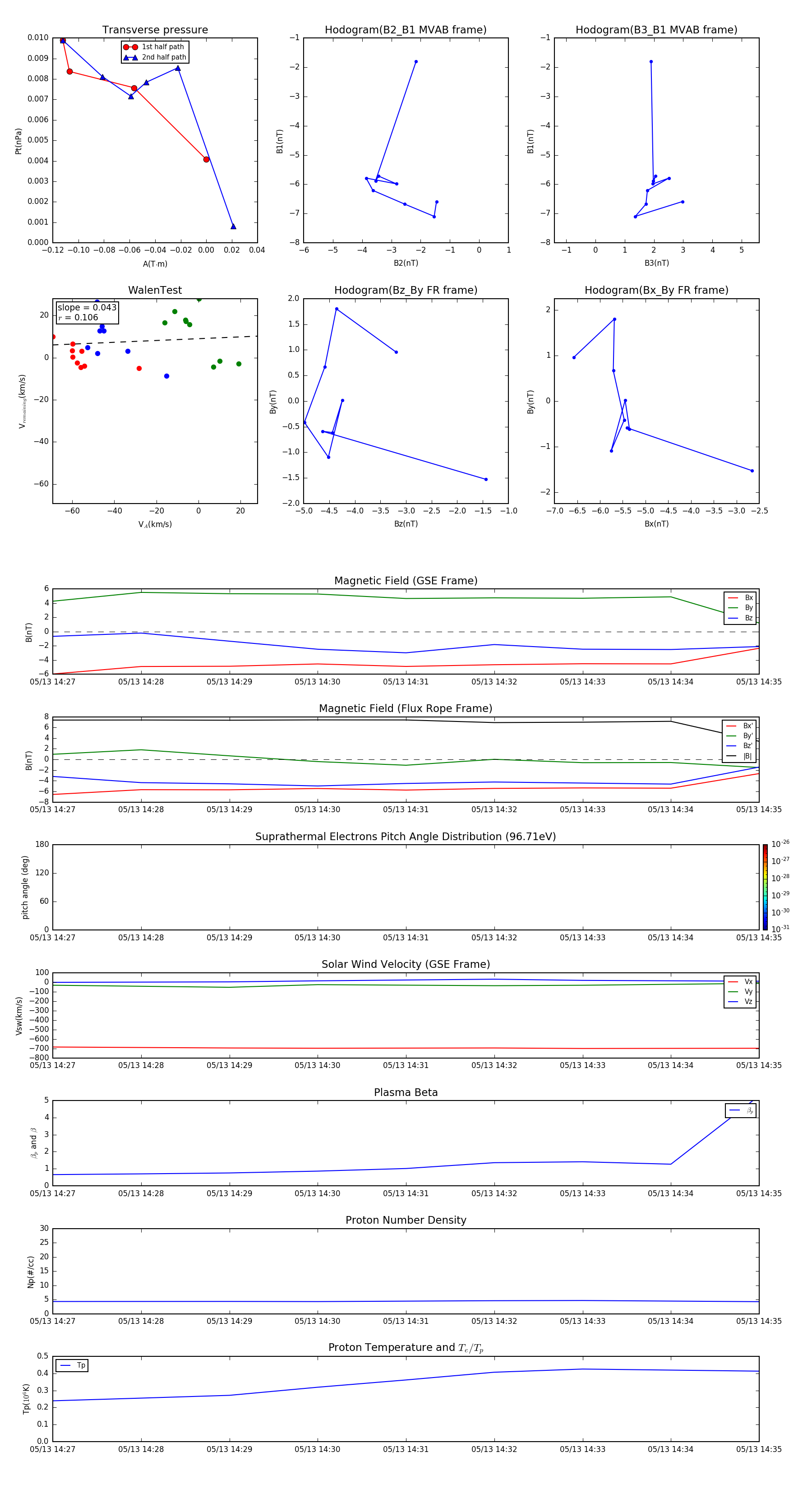Click red data point at A=0.00 in Transverse pressure
Screen dimensions: 812x1489
206,160
